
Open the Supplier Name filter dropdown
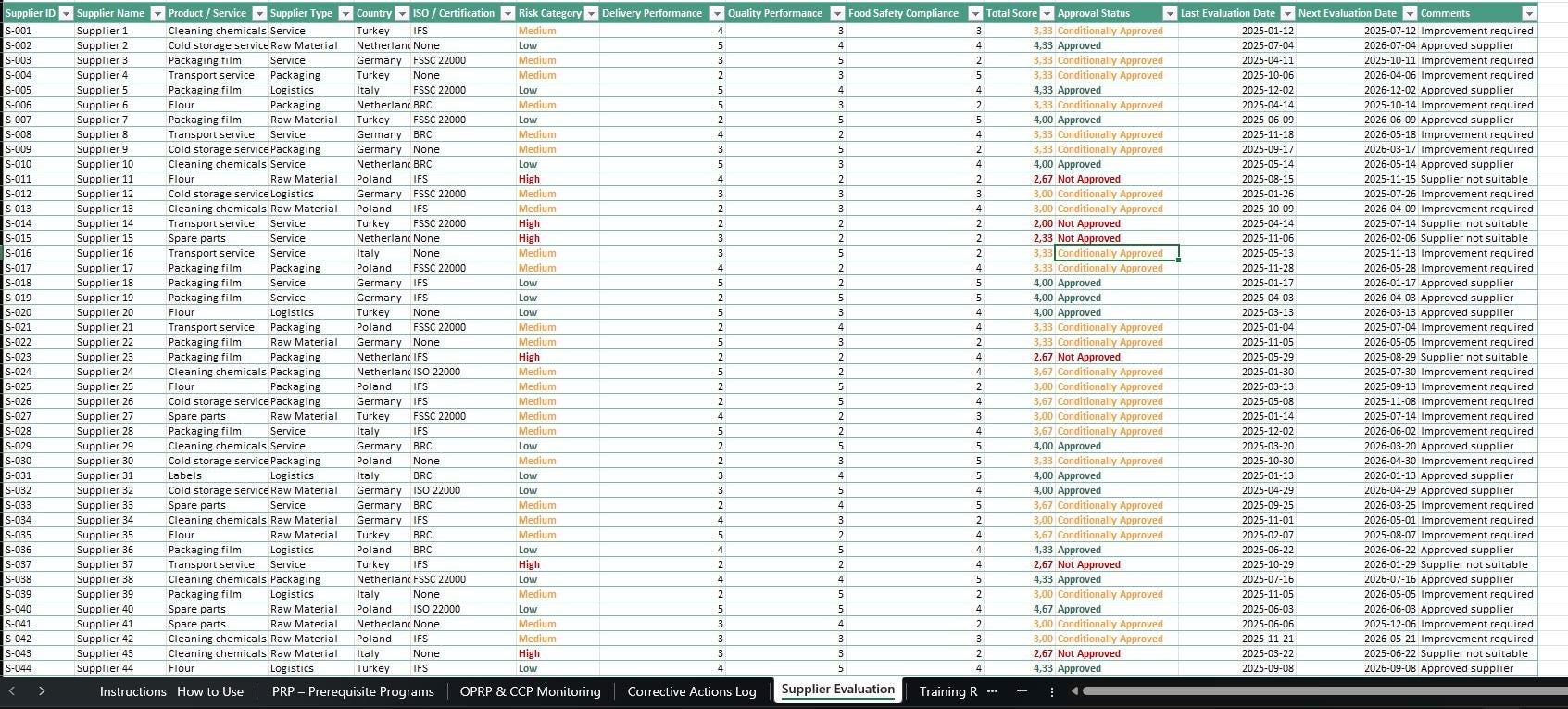click(x=157, y=13)
